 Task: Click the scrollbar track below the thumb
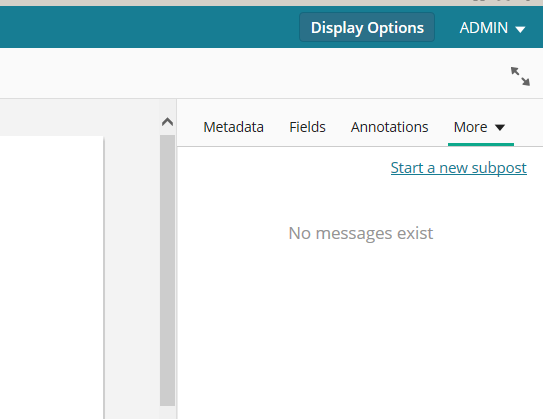167,412
